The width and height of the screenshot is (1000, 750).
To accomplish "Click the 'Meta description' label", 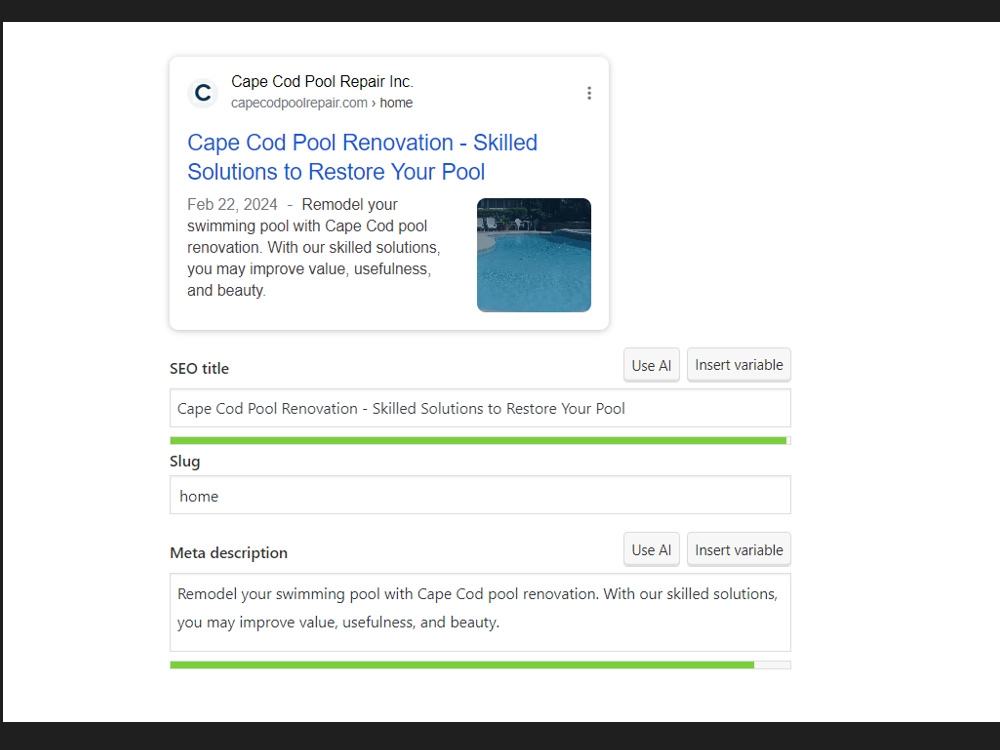I will (228, 553).
